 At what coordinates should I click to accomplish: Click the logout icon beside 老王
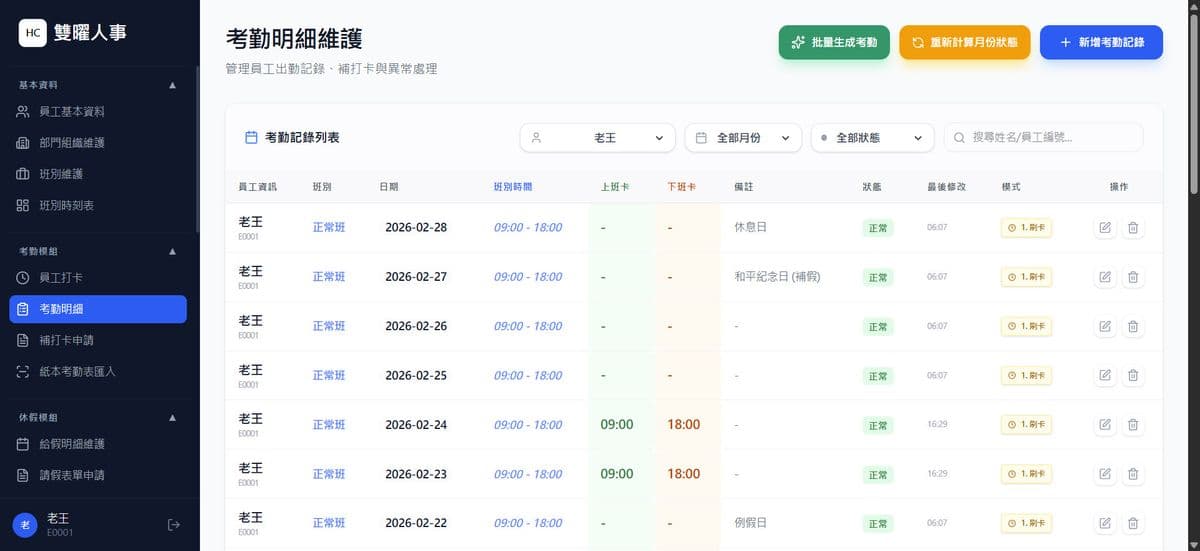point(174,524)
